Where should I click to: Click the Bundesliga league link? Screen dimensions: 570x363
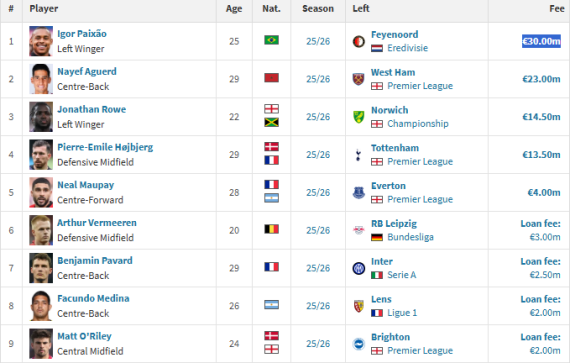click(x=410, y=237)
